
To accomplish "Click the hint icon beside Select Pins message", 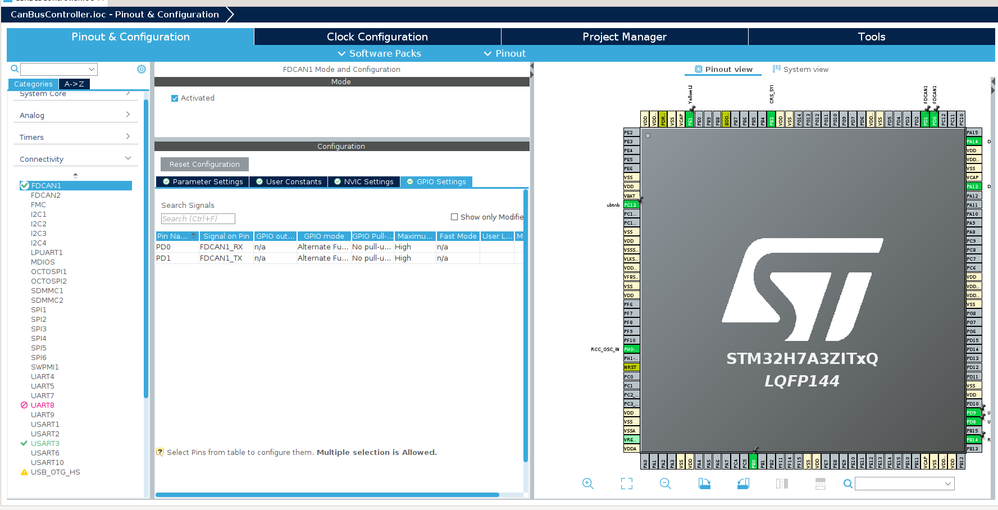I will tap(160, 452).
